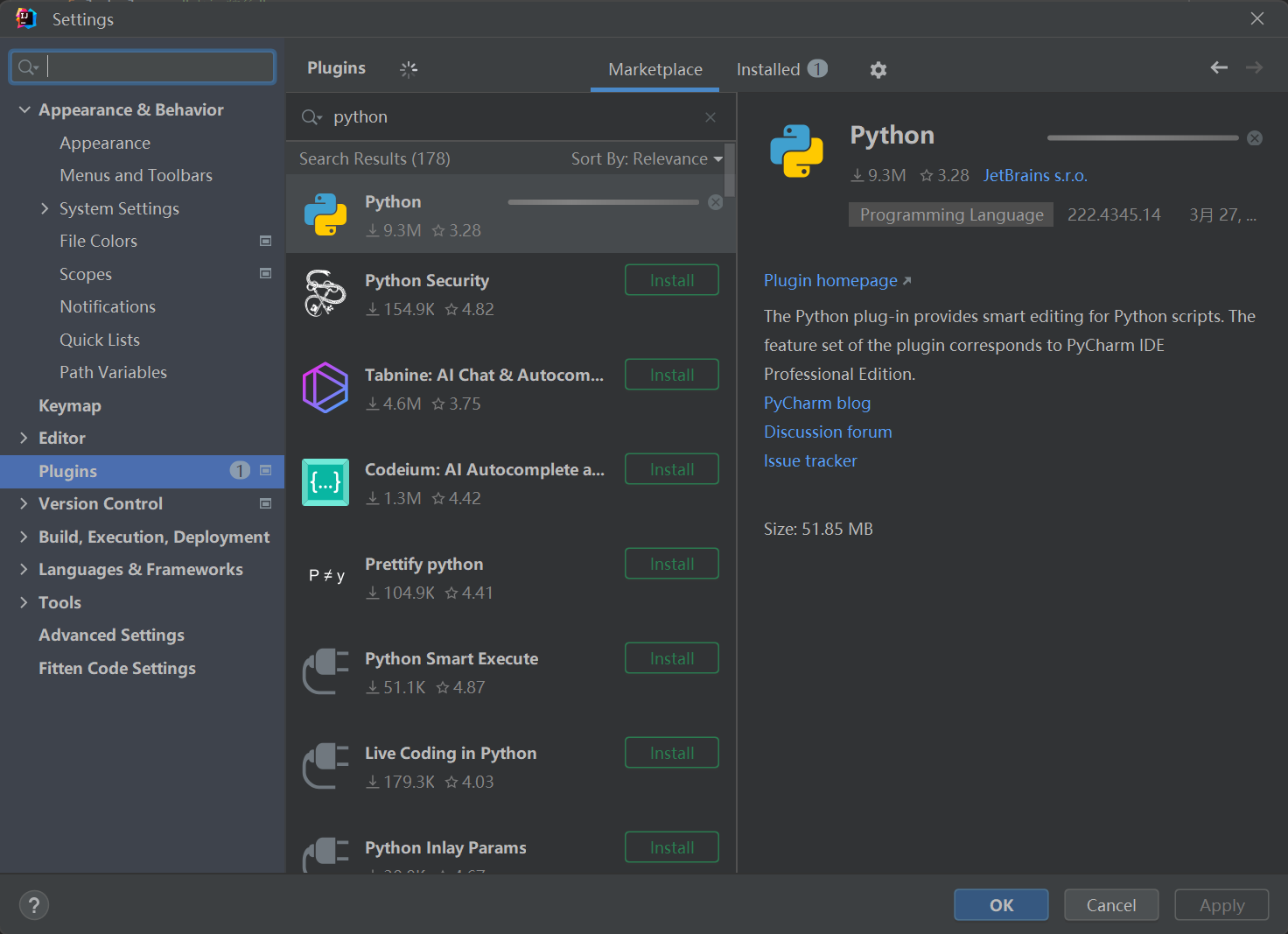Click the Python plugin logo in results
The height and width of the screenshot is (934, 1288).
point(325,214)
